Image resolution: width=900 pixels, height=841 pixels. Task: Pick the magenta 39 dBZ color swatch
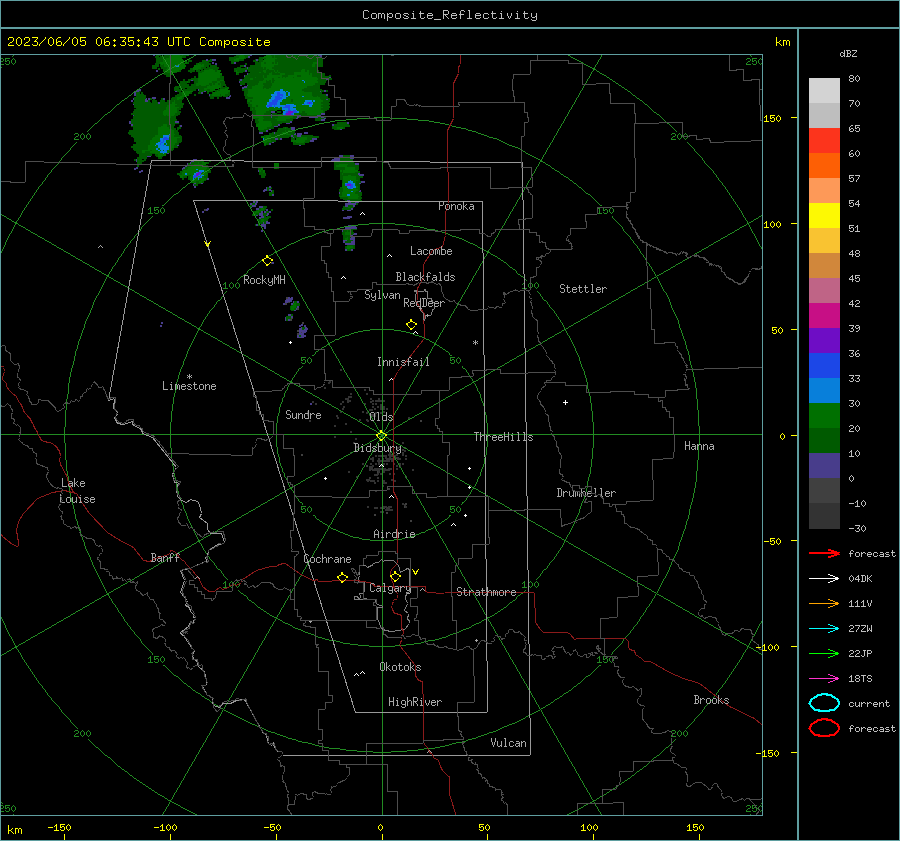[824, 316]
